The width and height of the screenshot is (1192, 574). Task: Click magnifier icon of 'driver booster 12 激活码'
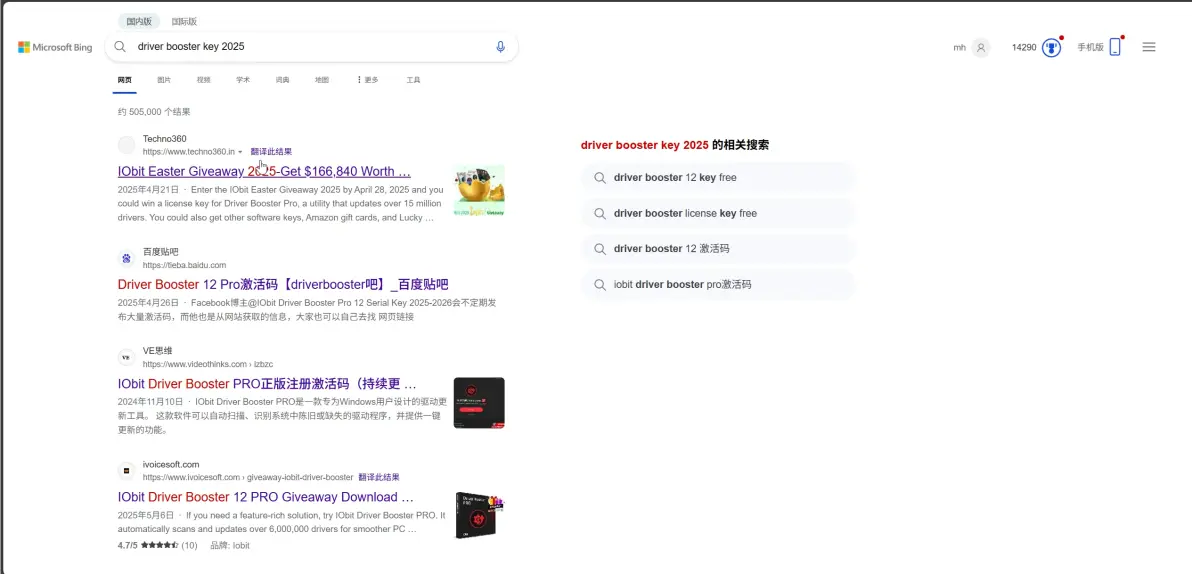click(600, 249)
